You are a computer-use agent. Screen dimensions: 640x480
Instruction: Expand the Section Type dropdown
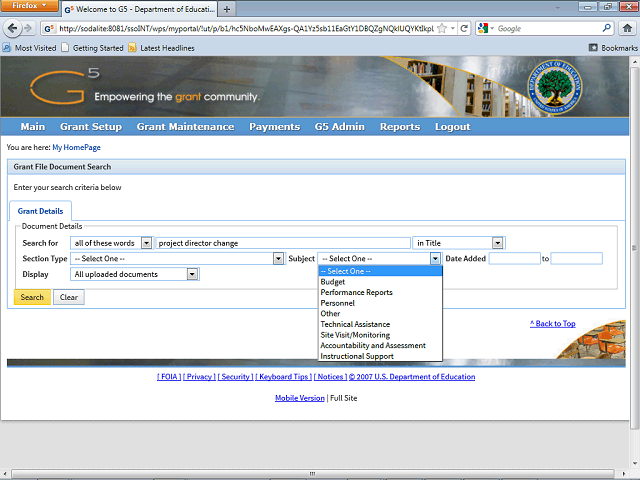tap(278, 258)
